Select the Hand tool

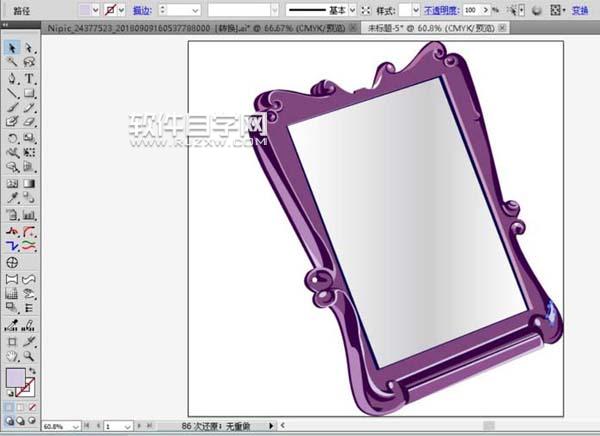12,356
